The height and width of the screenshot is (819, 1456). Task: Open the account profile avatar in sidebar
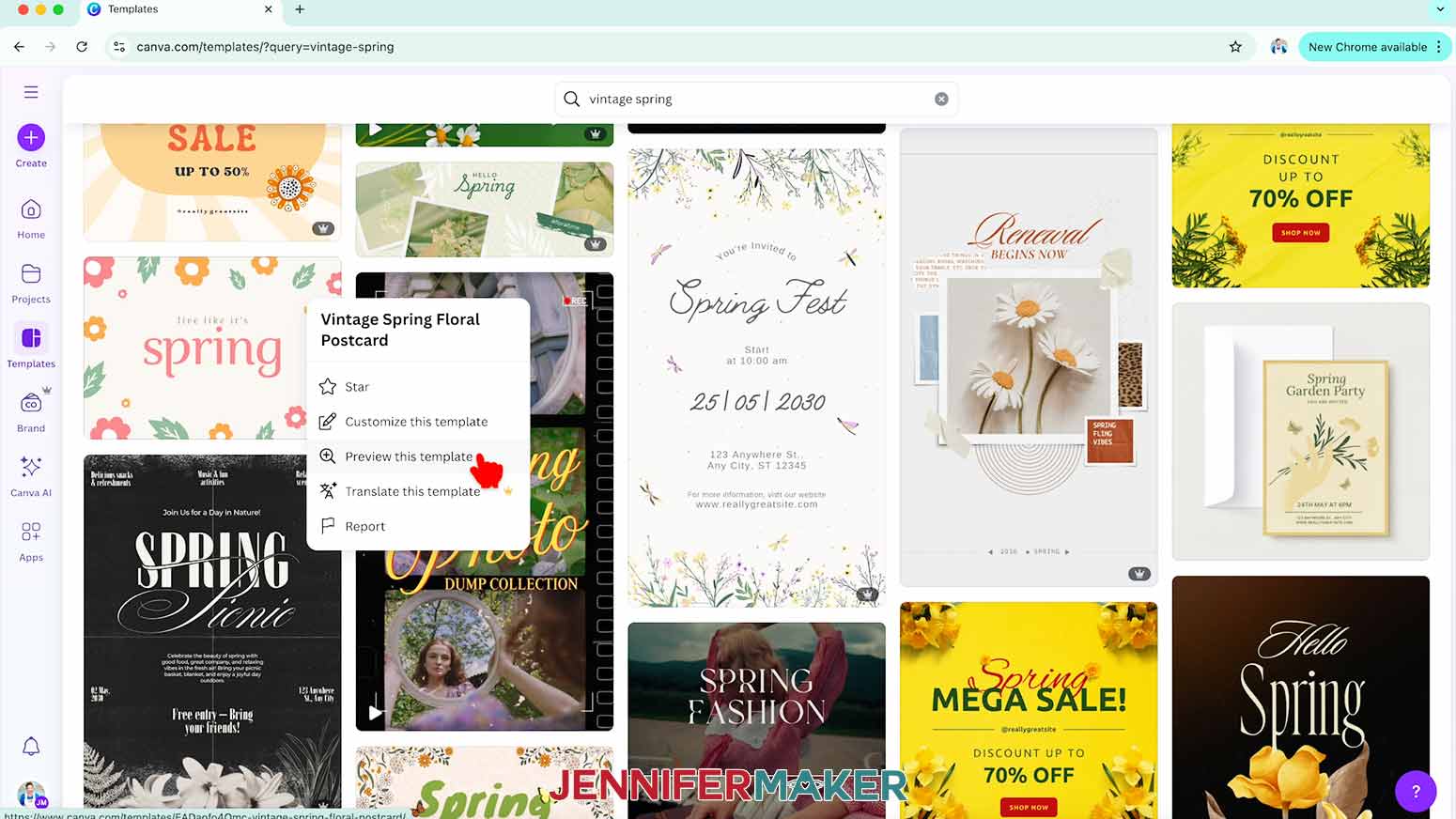(31, 794)
